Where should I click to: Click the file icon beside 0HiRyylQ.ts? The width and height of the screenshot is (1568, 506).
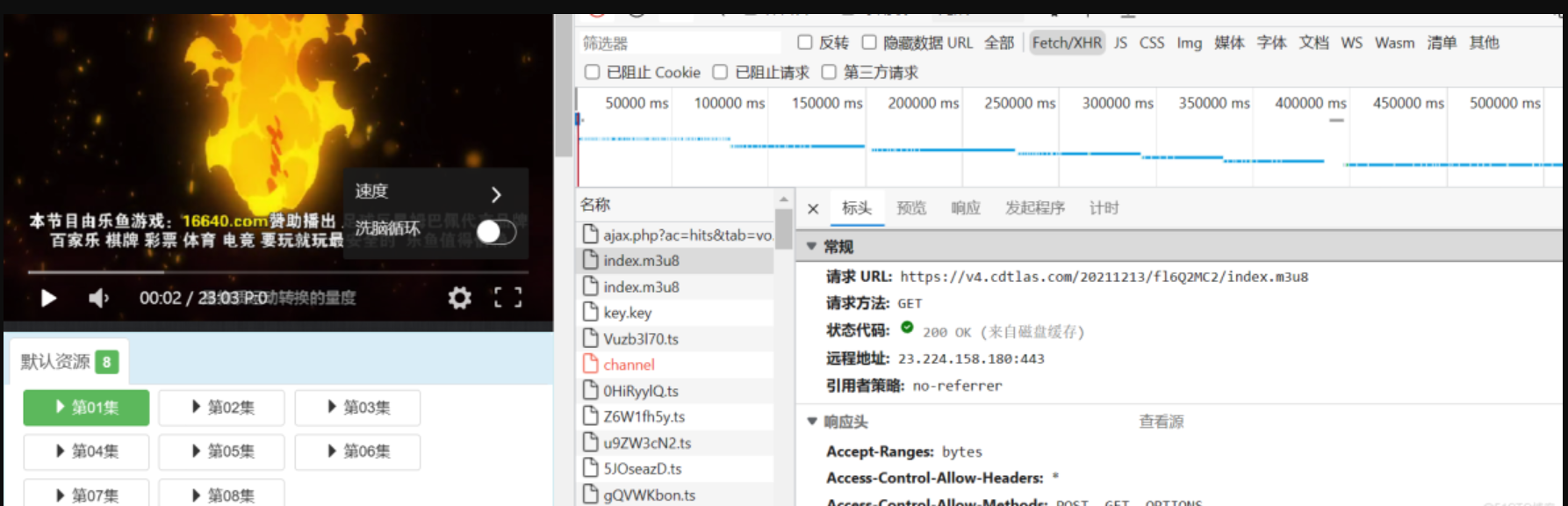[590, 391]
